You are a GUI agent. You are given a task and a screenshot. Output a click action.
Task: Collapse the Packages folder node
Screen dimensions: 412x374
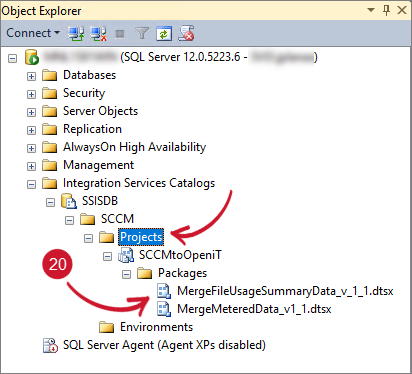126,274
